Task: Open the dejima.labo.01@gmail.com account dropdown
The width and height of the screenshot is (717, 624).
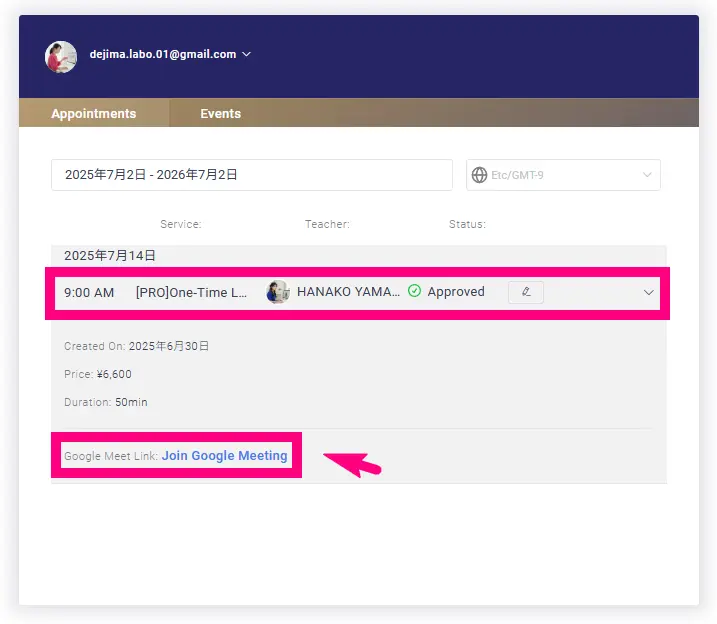Action: point(170,54)
